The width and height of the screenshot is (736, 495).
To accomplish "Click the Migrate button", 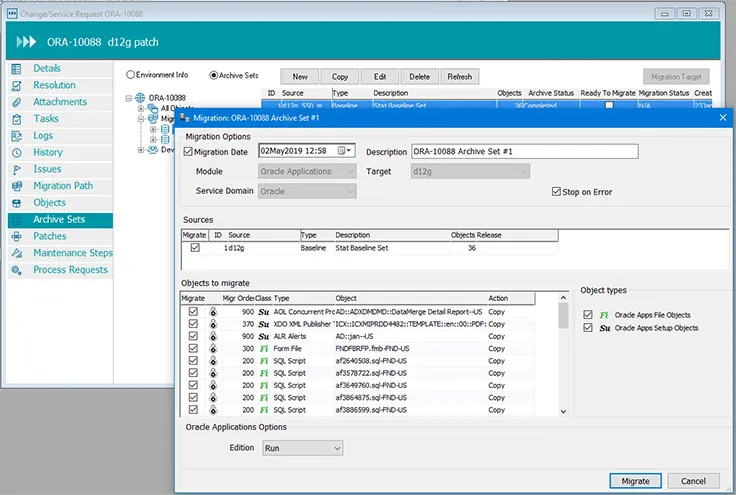I will [x=635, y=480].
